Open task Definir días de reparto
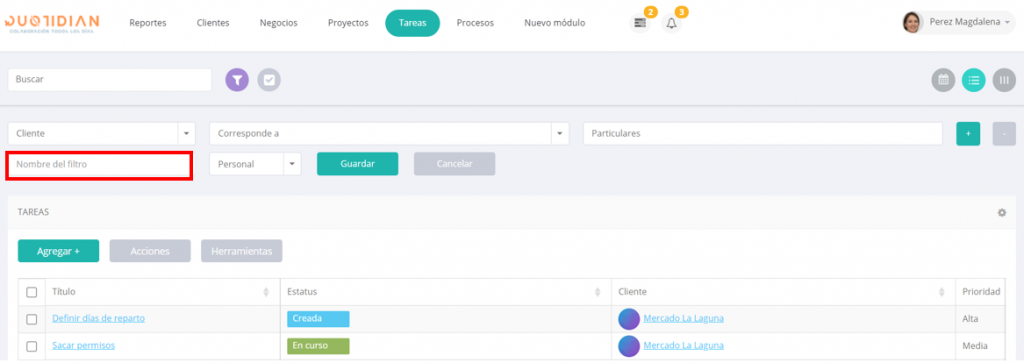Screen dimensions: 1024x363 click(x=99, y=319)
